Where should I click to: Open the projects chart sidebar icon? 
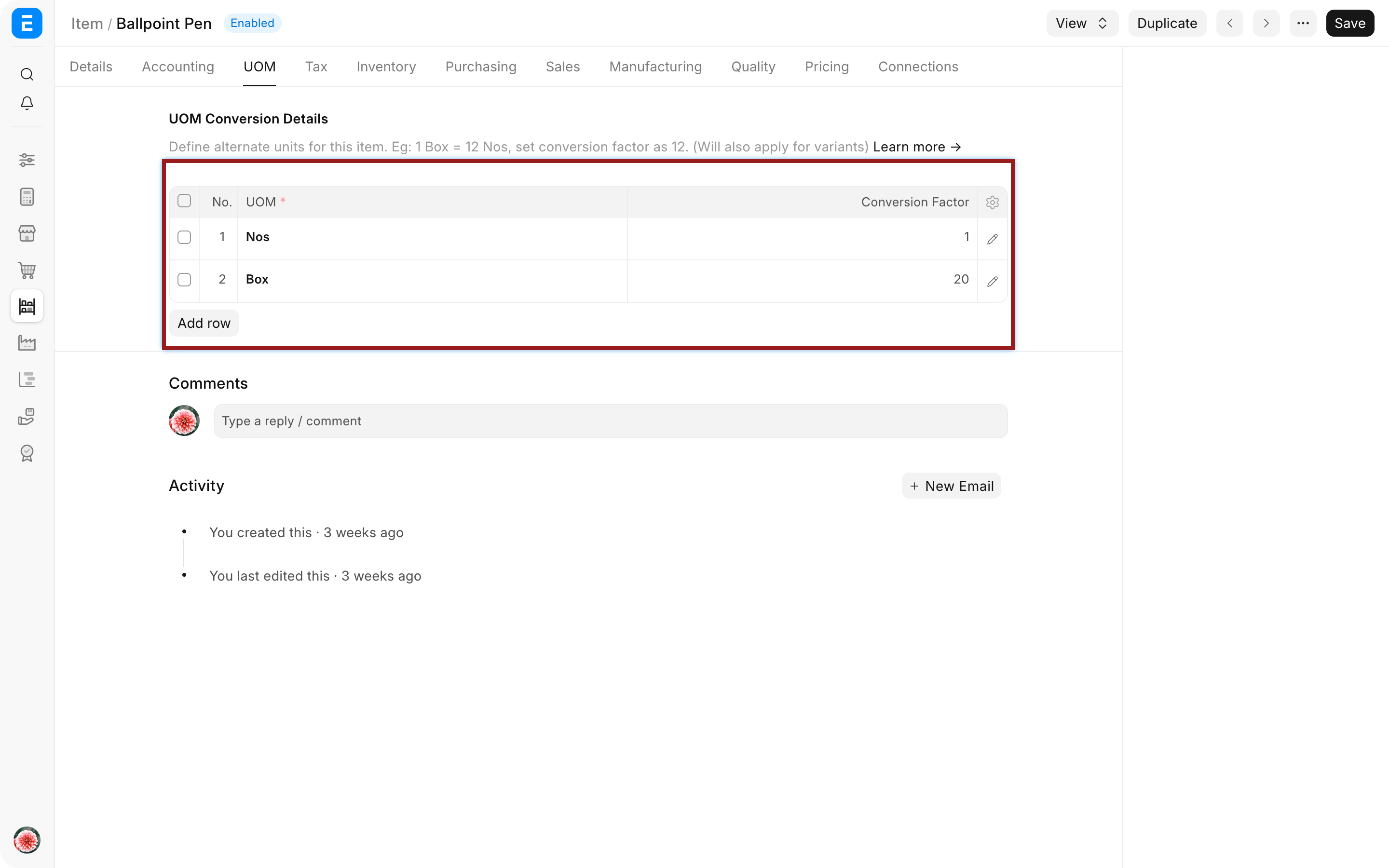(x=27, y=380)
